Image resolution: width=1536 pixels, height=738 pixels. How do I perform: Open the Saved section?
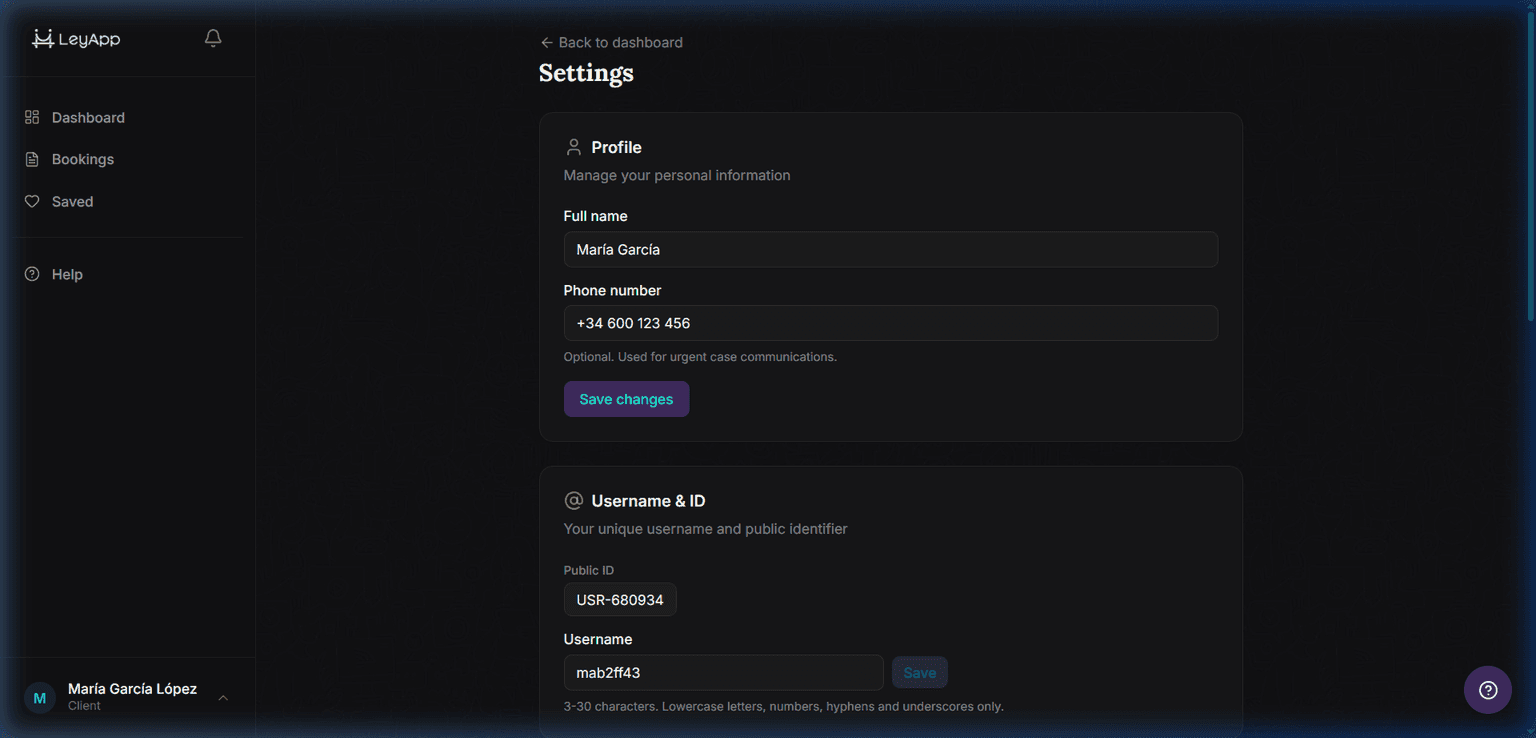point(71,201)
